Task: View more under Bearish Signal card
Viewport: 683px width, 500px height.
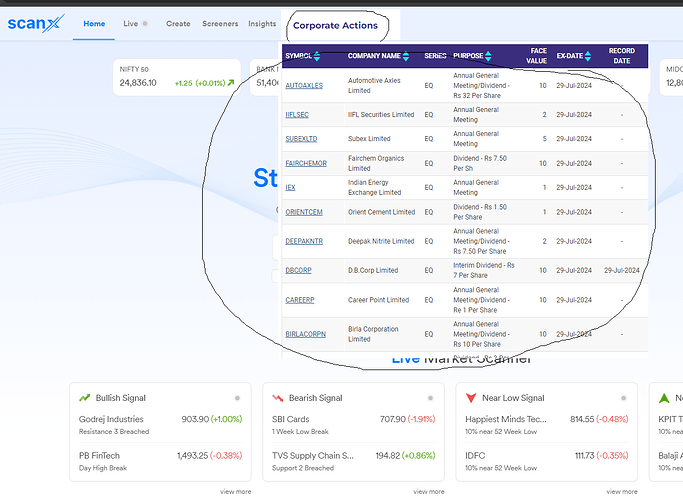Action: coord(429,491)
